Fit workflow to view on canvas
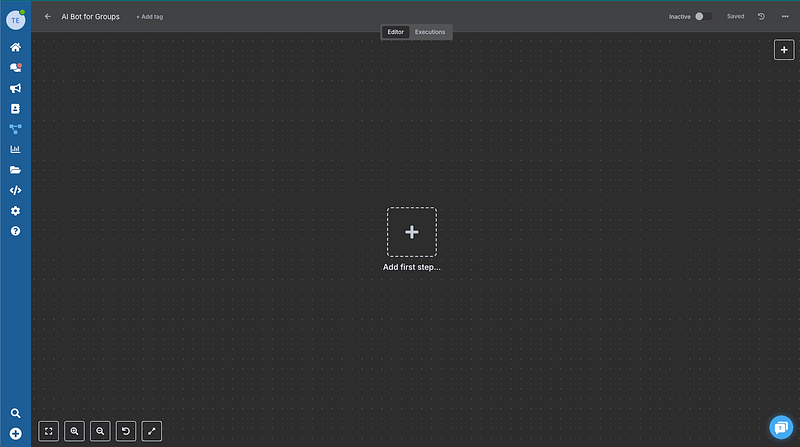800x447 pixels. [x=48, y=431]
